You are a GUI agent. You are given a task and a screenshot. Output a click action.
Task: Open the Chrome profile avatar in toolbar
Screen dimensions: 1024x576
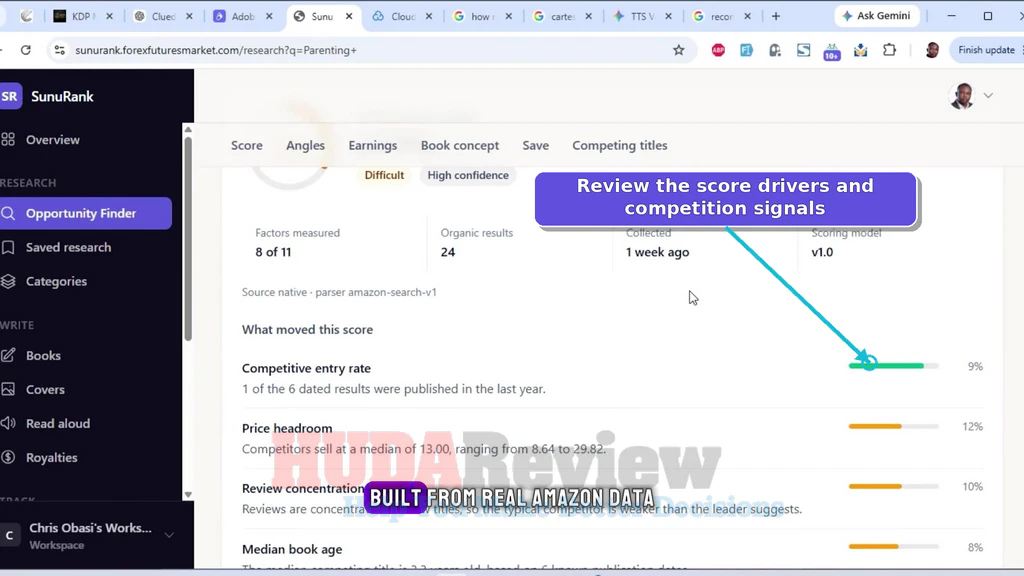932,50
